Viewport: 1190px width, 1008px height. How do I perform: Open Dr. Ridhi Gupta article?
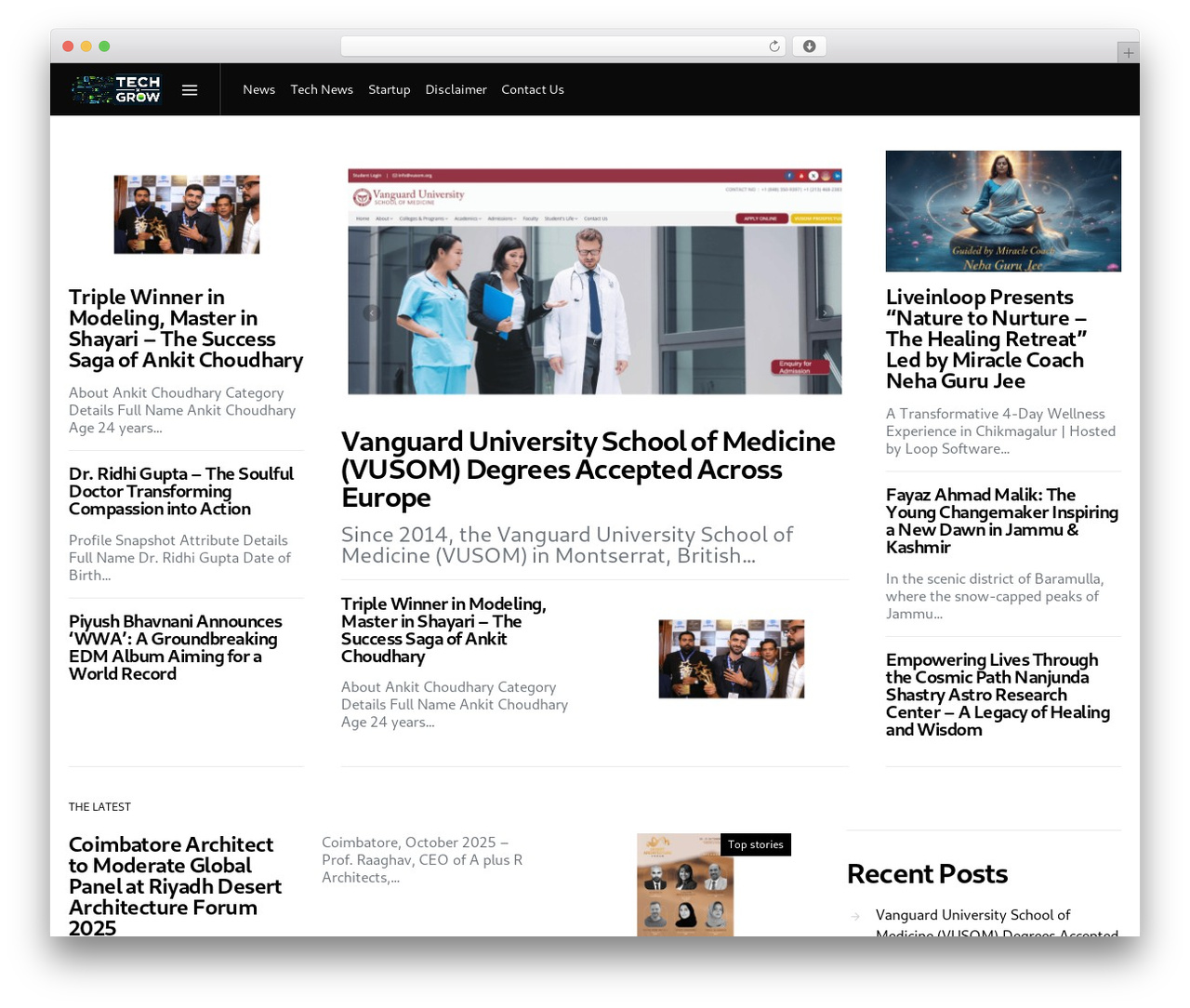coord(181,491)
